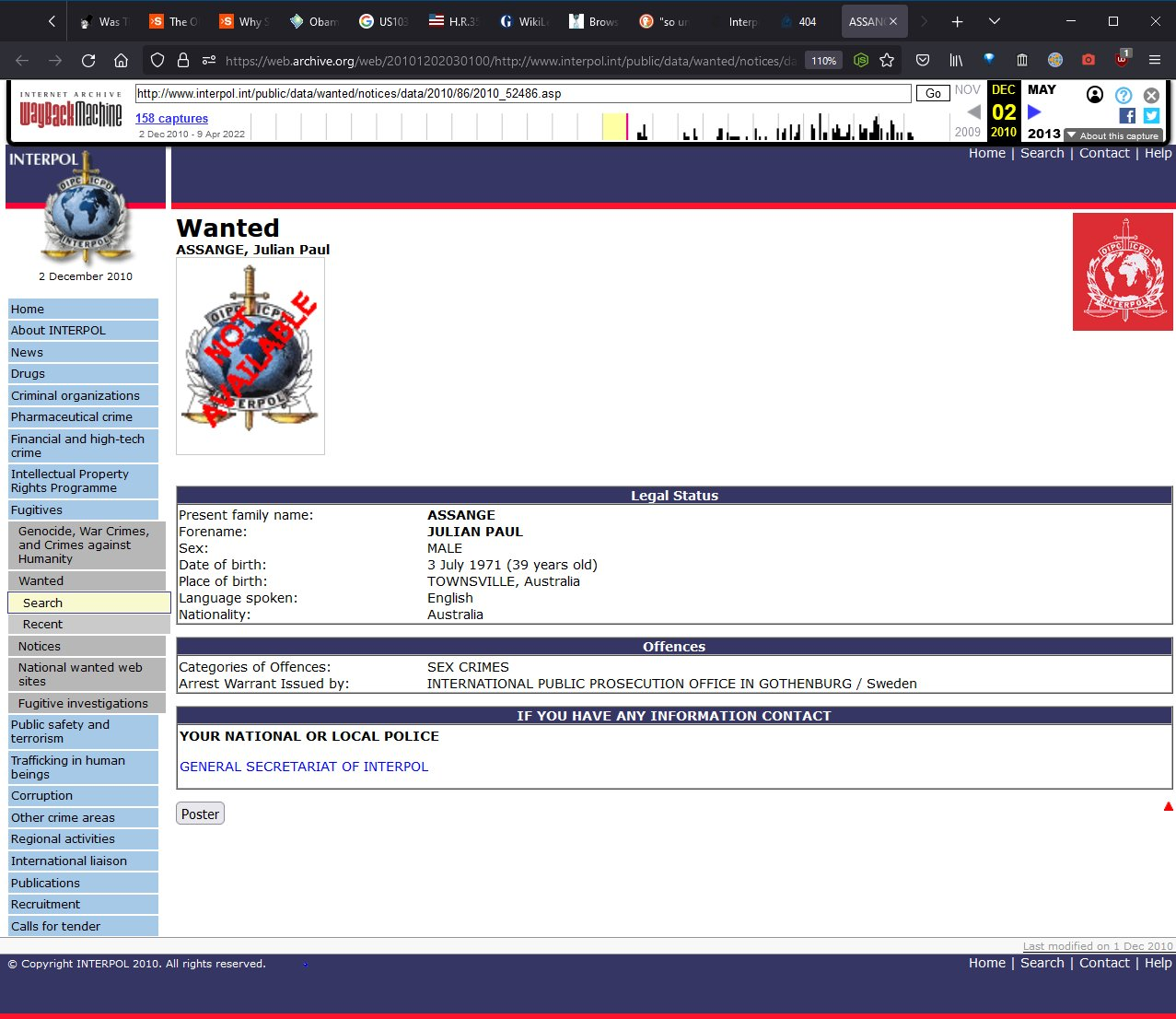Jump to top with red triangle icon
The width and height of the screenshot is (1176, 1019).
pyautogui.click(x=1169, y=806)
